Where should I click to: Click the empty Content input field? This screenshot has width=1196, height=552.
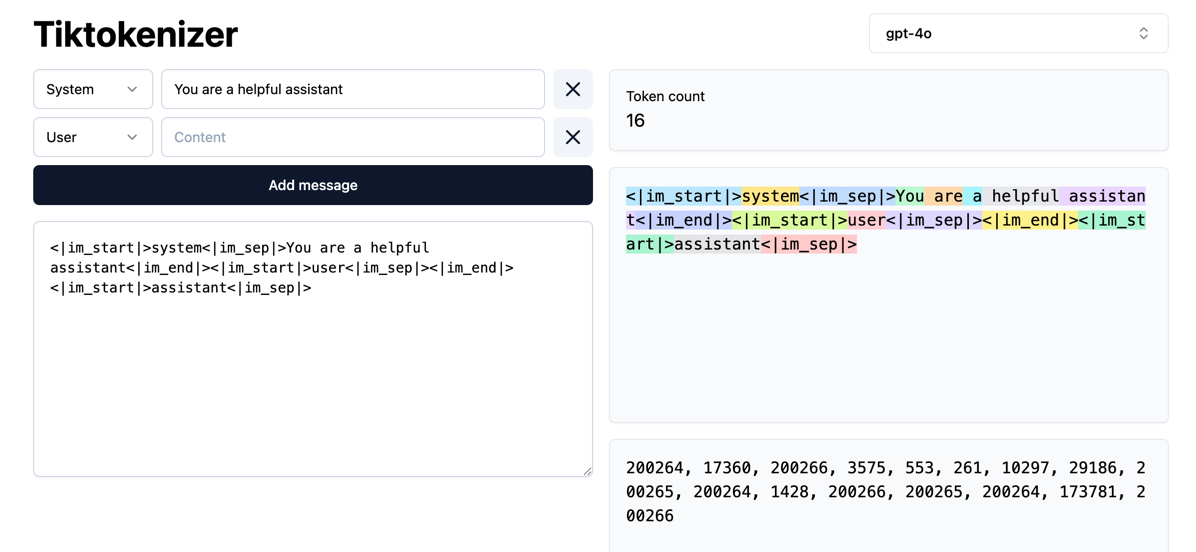click(352, 137)
